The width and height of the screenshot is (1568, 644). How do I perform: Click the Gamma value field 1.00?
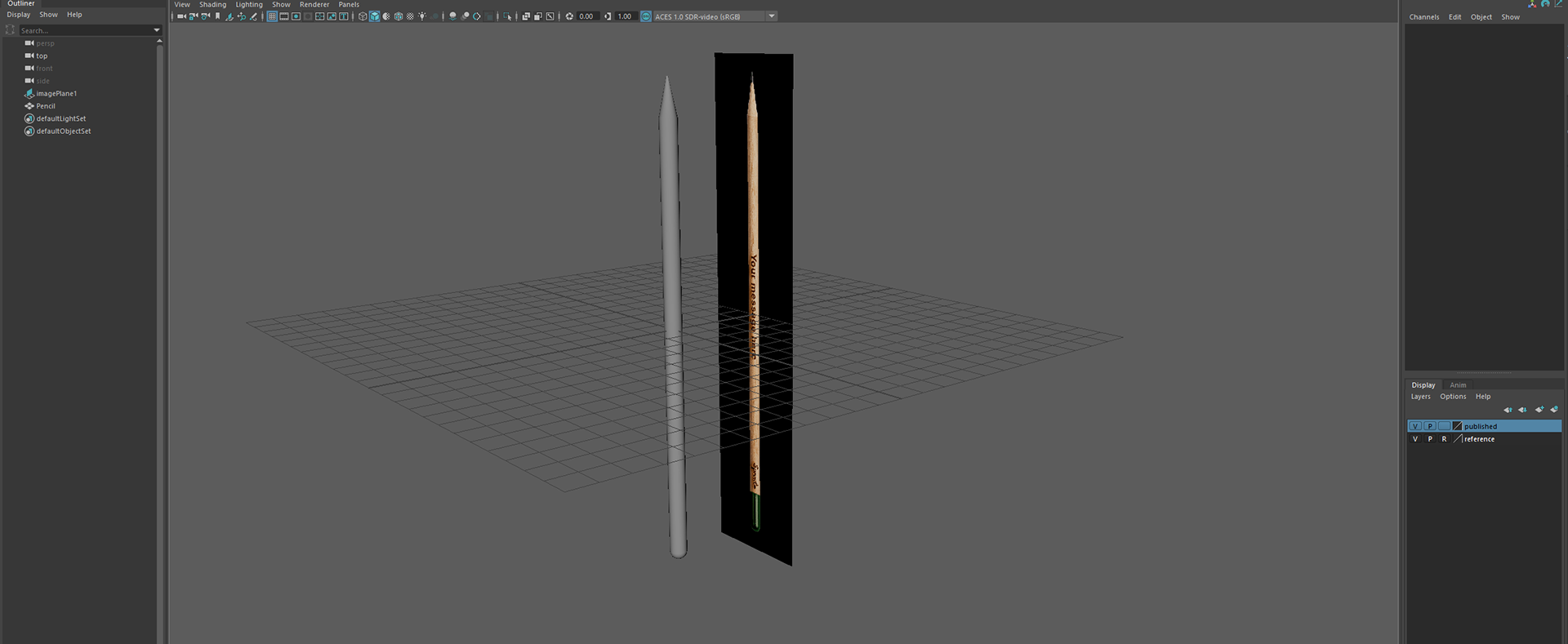tap(626, 16)
